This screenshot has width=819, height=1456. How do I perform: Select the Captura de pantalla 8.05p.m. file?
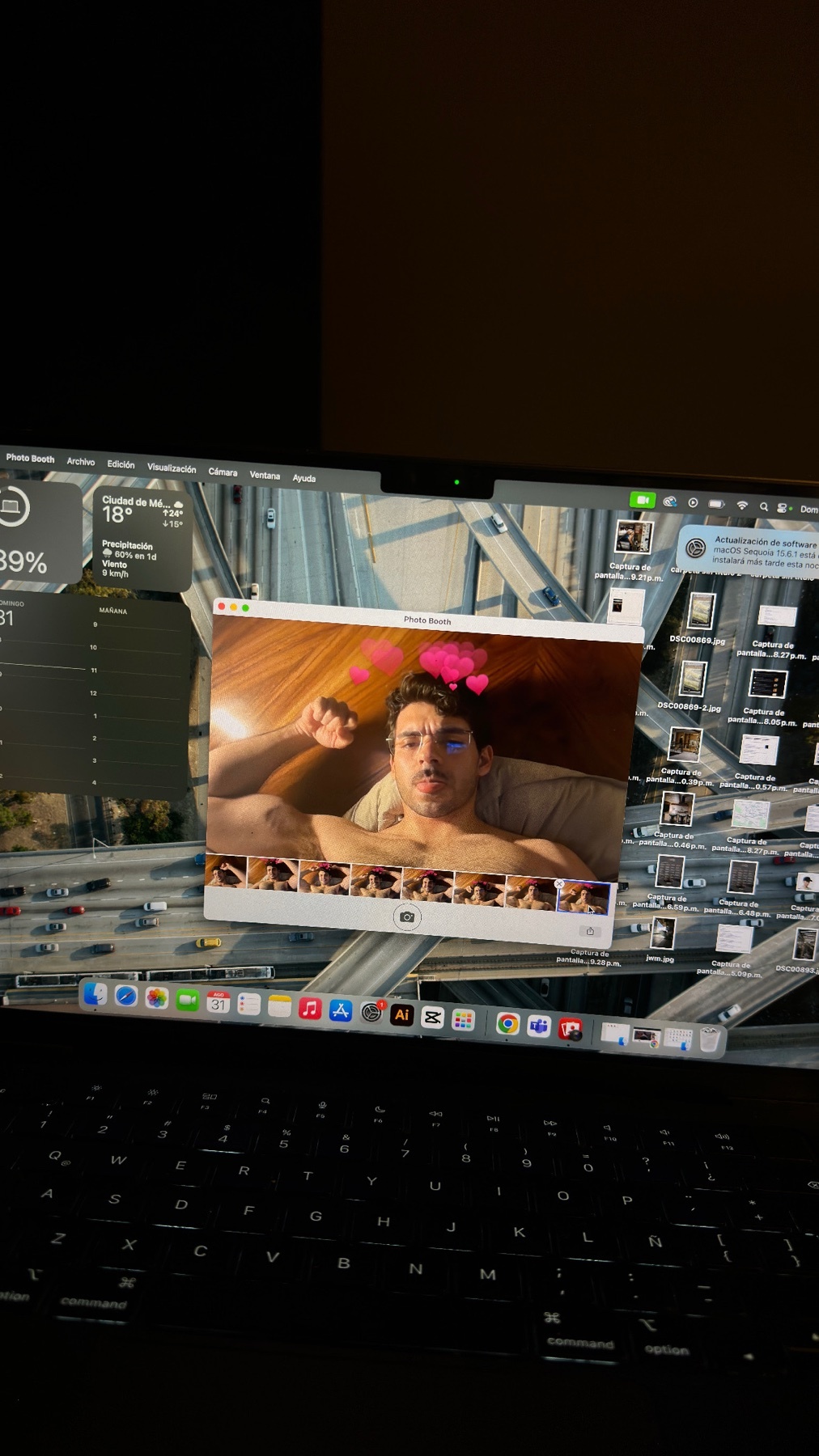click(x=767, y=685)
